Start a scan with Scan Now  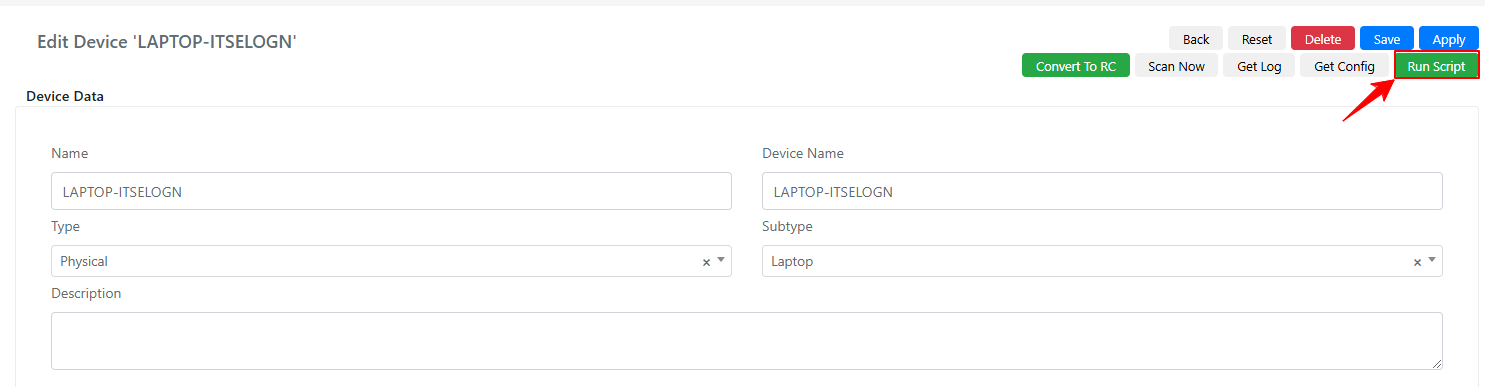tap(1176, 66)
